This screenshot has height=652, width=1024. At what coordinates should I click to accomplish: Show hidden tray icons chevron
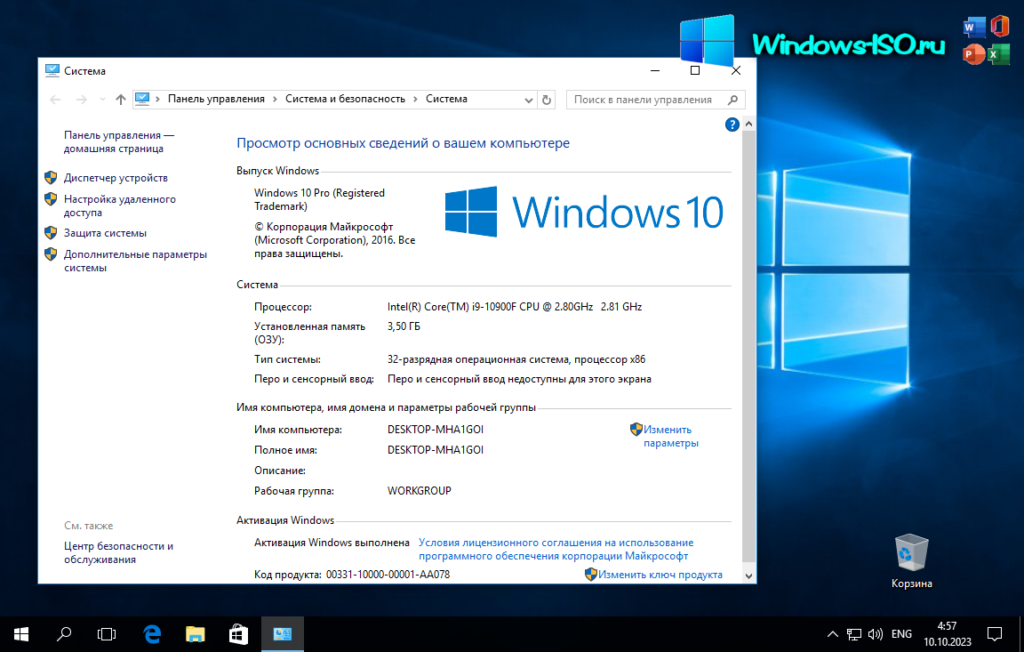pyautogui.click(x=833, y=634)
